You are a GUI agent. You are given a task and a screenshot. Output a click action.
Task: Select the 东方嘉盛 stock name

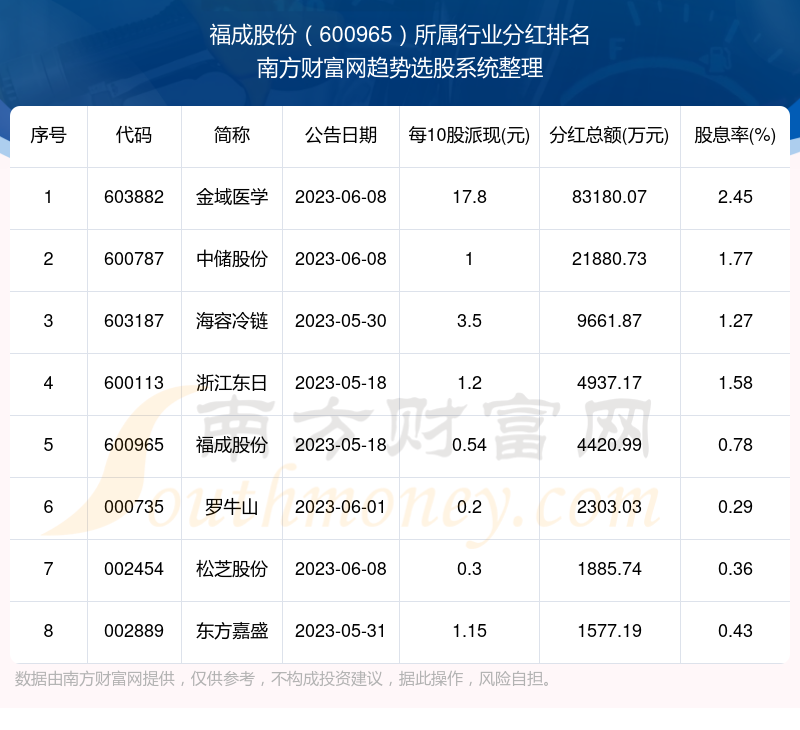point(232,631)
